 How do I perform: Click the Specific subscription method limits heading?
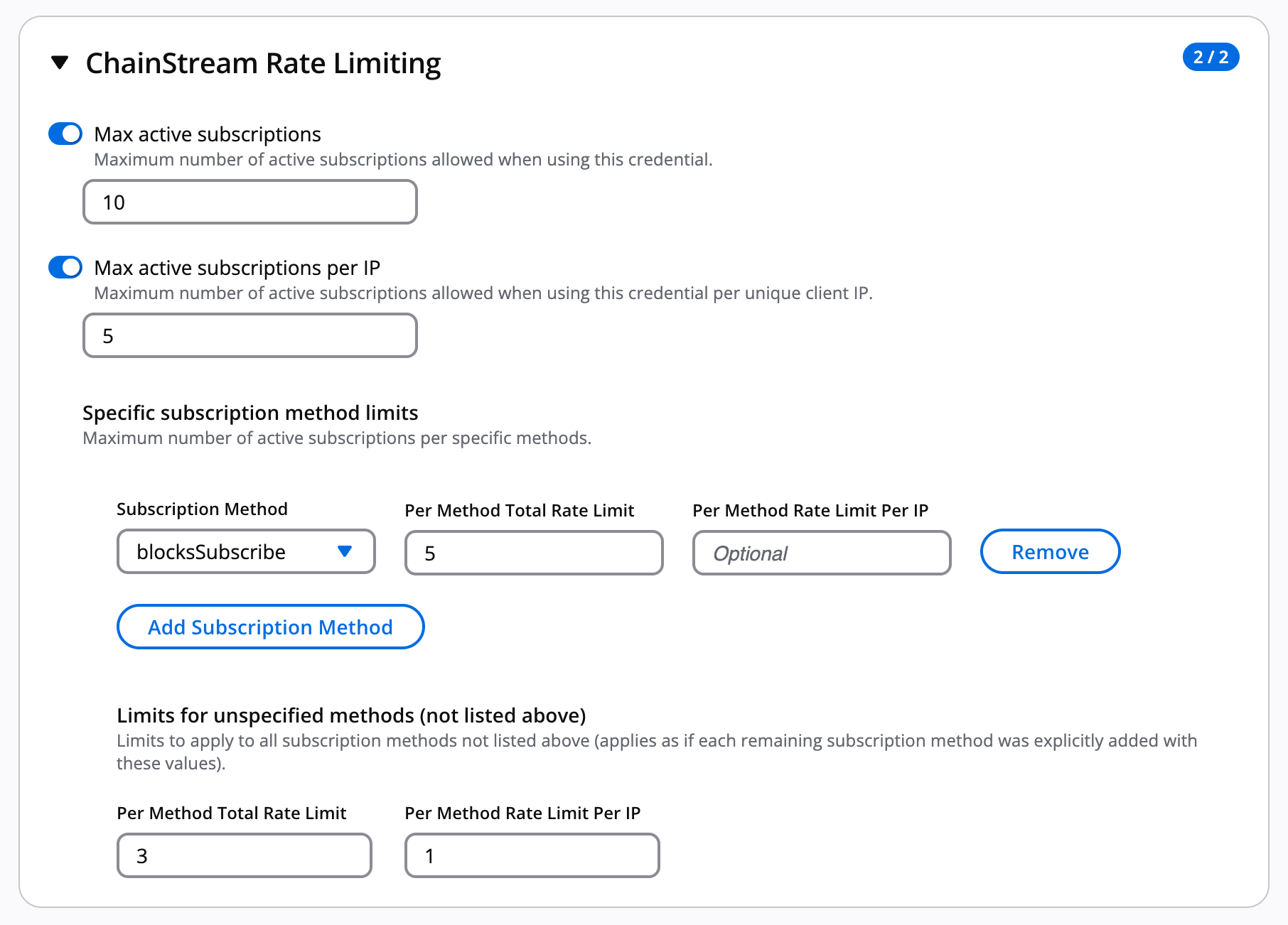(250, 412)
